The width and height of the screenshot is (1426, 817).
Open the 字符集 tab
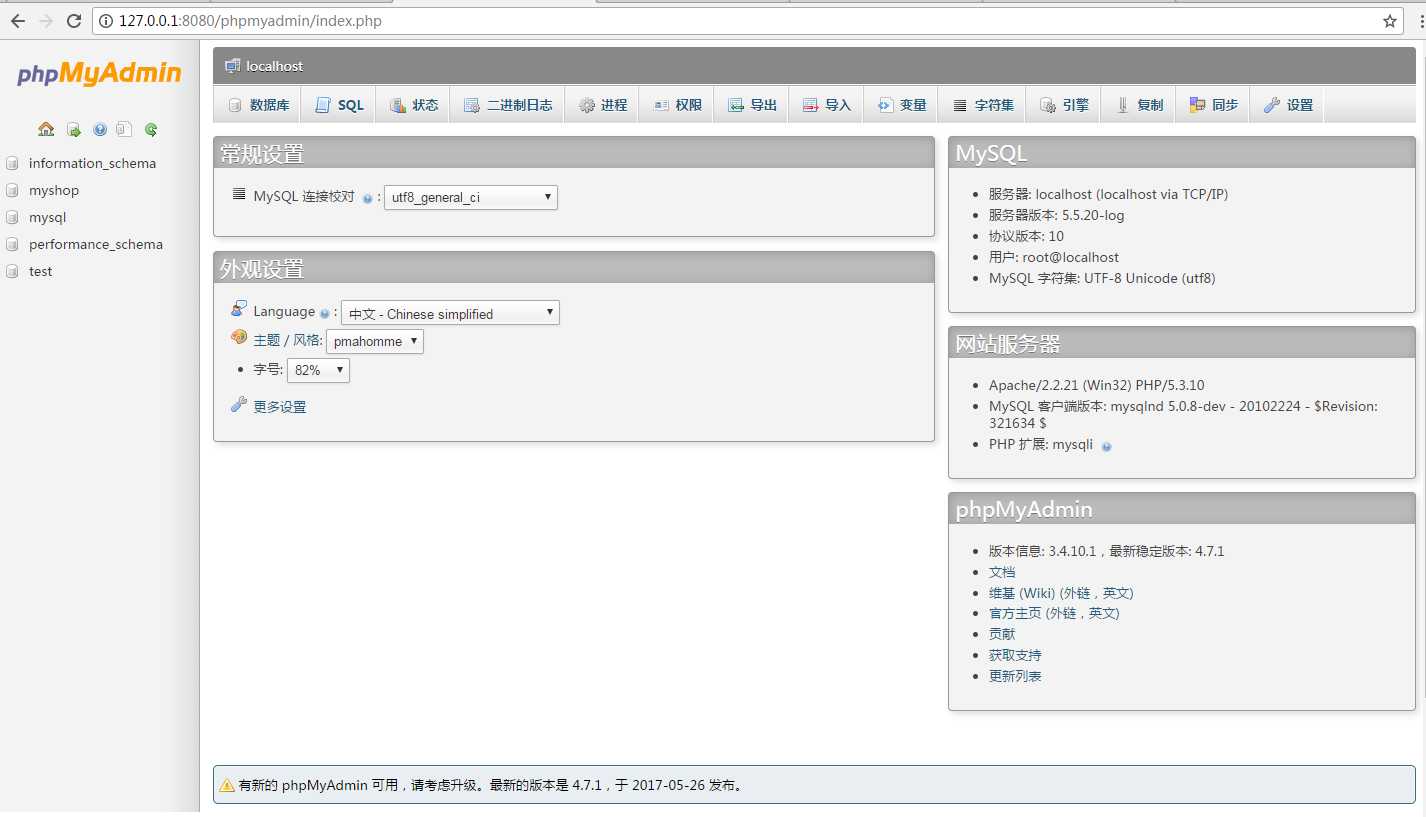click(983, 105)
